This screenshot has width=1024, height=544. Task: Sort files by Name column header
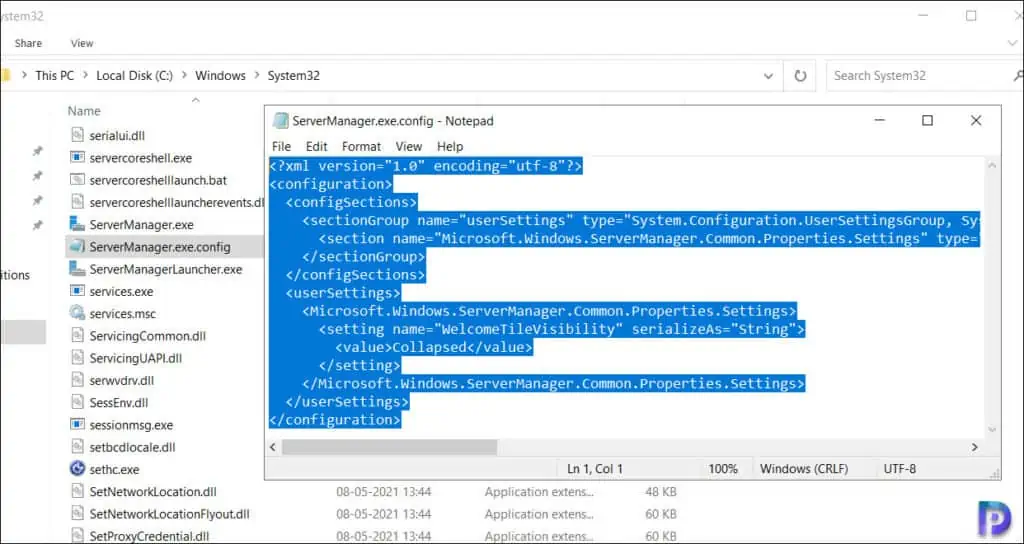pos(84,111)
